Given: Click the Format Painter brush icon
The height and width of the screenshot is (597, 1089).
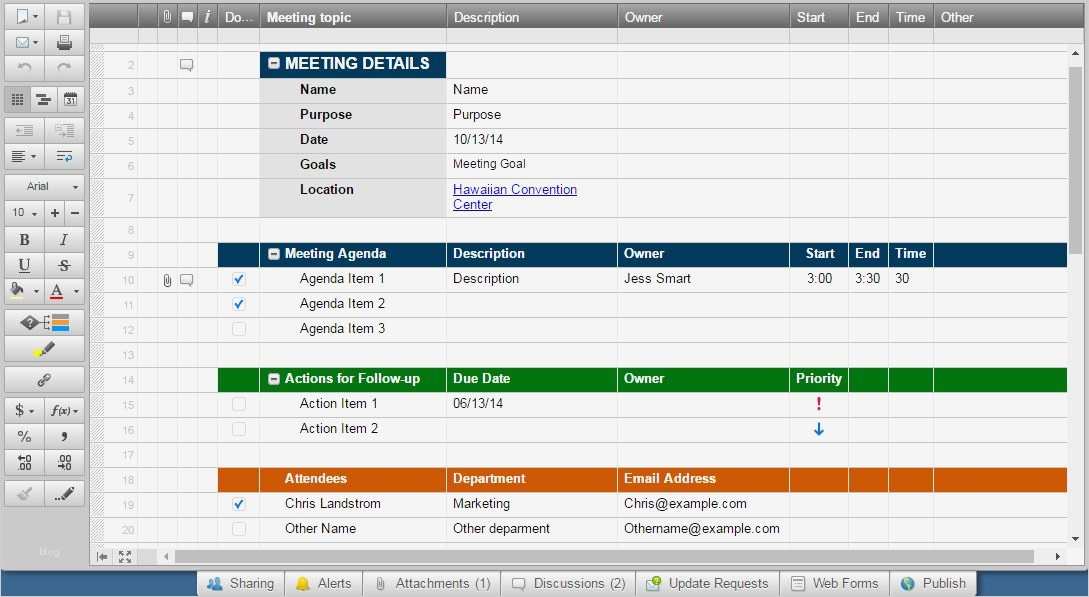Looking at the screenshot, I should 24,494.
